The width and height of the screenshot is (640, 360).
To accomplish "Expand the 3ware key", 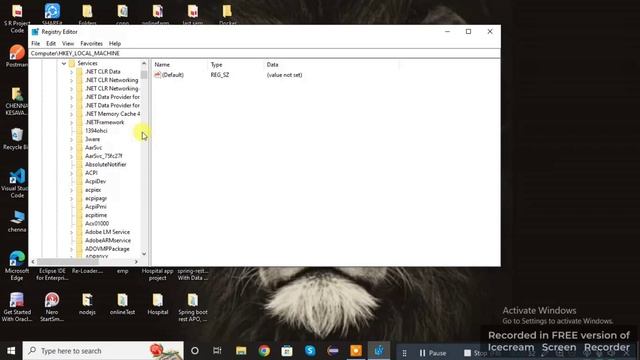I will point(71,139).
